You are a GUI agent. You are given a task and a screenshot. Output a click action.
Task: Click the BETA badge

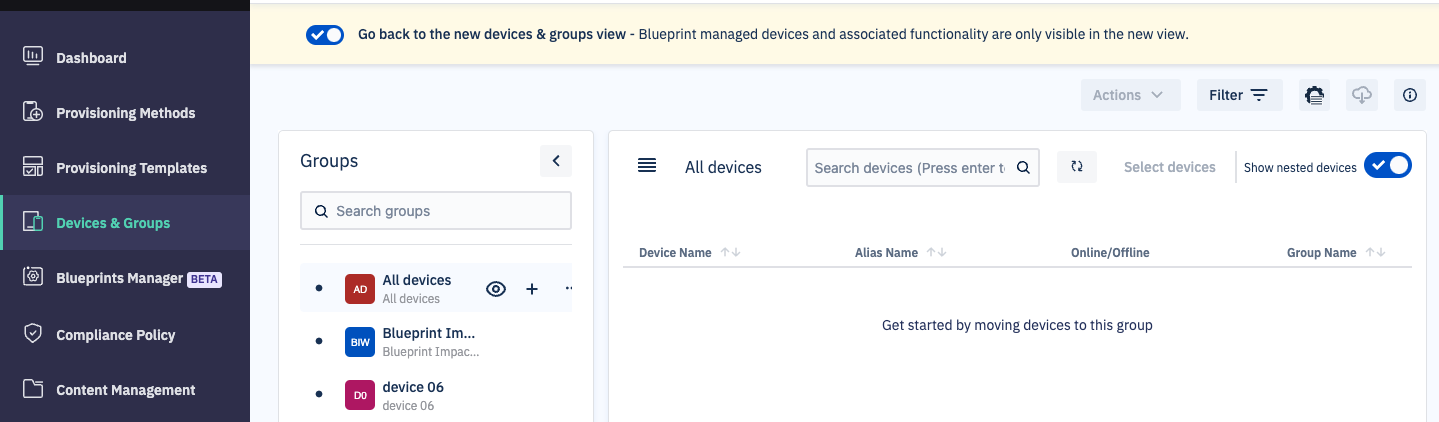pos(204,280)
